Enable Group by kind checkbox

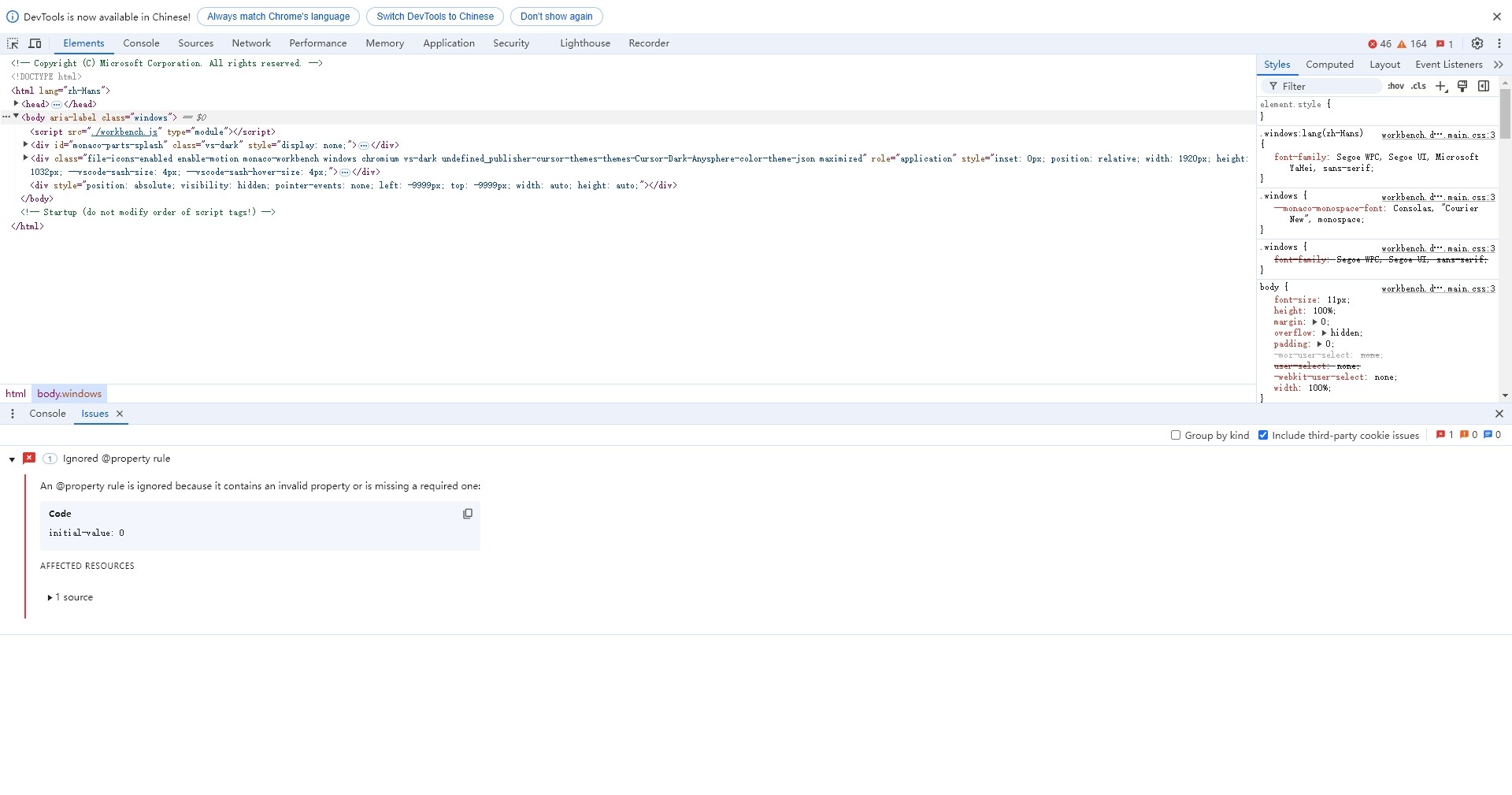[x=1176, y=435]
